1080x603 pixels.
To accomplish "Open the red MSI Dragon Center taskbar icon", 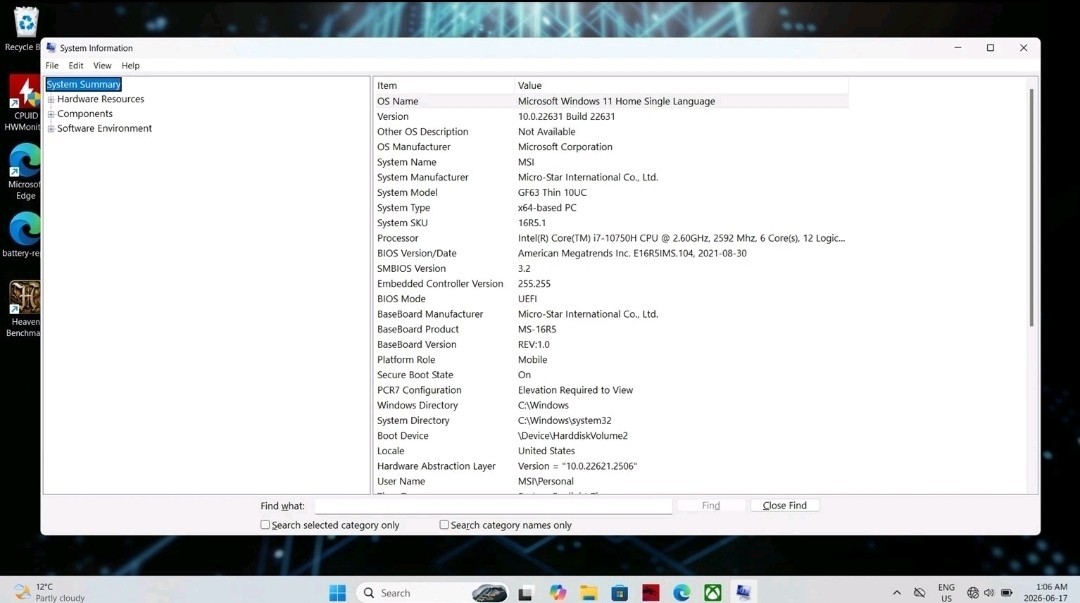I will [x=650, y=592].
